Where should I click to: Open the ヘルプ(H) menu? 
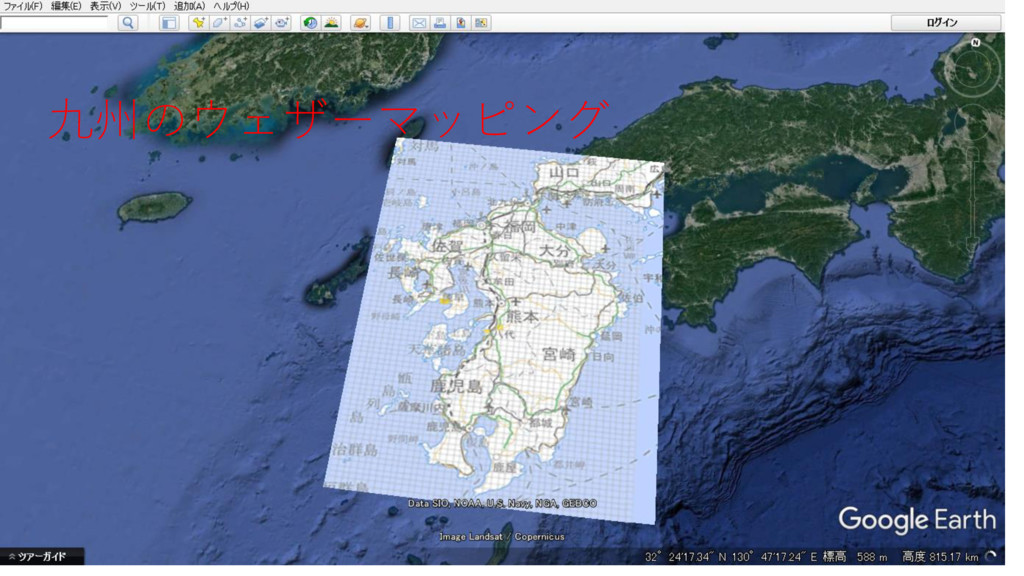tap(231, 6)
